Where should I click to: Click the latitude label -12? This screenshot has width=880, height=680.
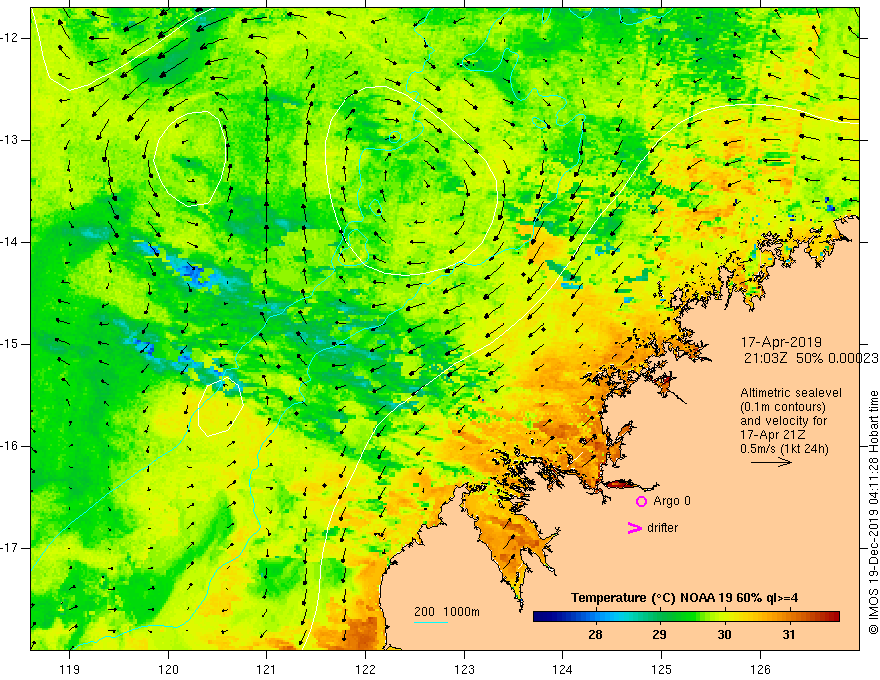pos(10,38)
